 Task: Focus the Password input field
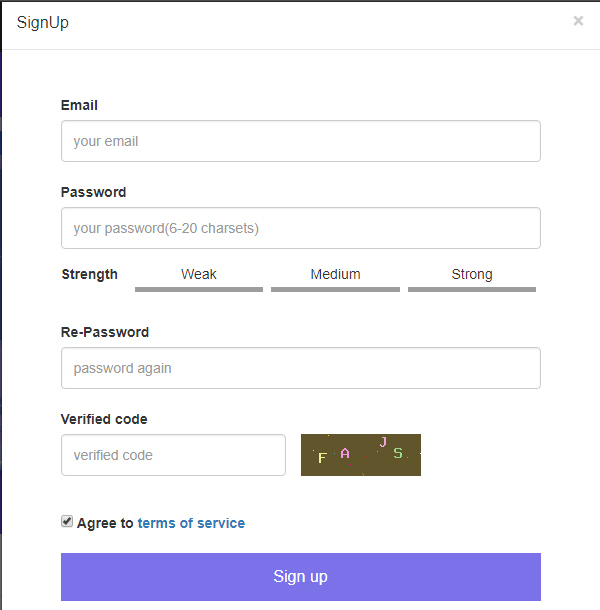(300, 228)
